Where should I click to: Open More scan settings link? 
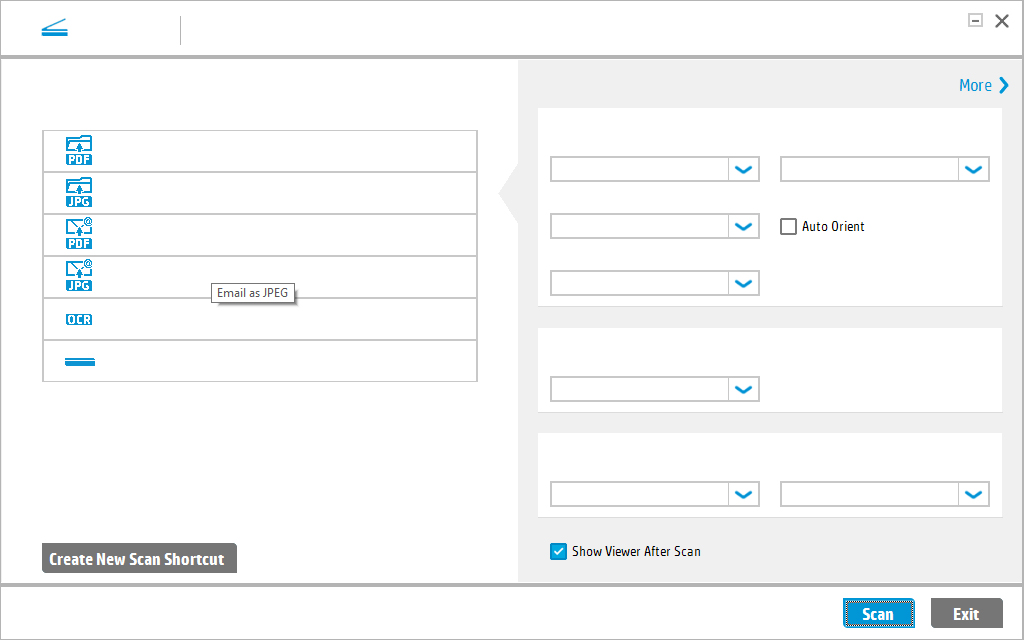point(973,85)
